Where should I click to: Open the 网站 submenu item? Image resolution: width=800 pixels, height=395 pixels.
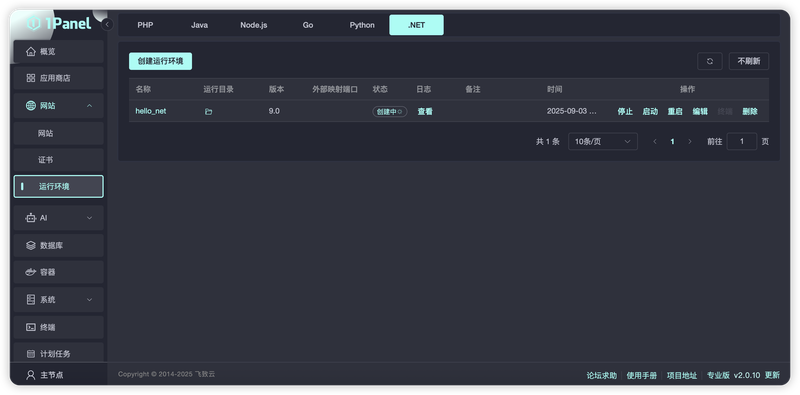[59, 133]
